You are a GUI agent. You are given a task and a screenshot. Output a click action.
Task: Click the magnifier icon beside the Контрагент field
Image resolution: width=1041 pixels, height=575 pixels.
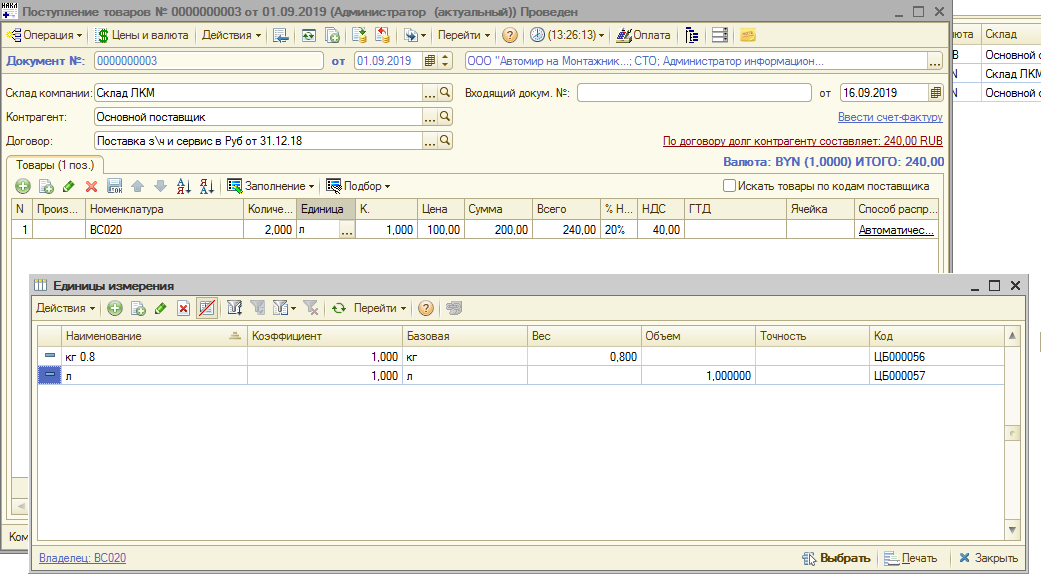[x=445, y=117]
